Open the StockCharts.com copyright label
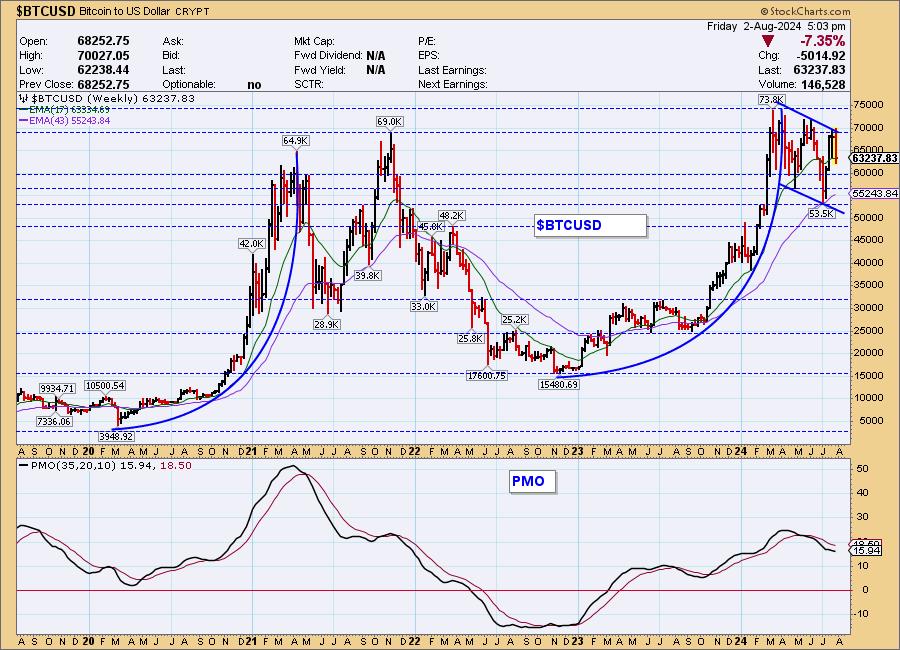This screenshot has width=900, height=650. [x=805, y=11]
